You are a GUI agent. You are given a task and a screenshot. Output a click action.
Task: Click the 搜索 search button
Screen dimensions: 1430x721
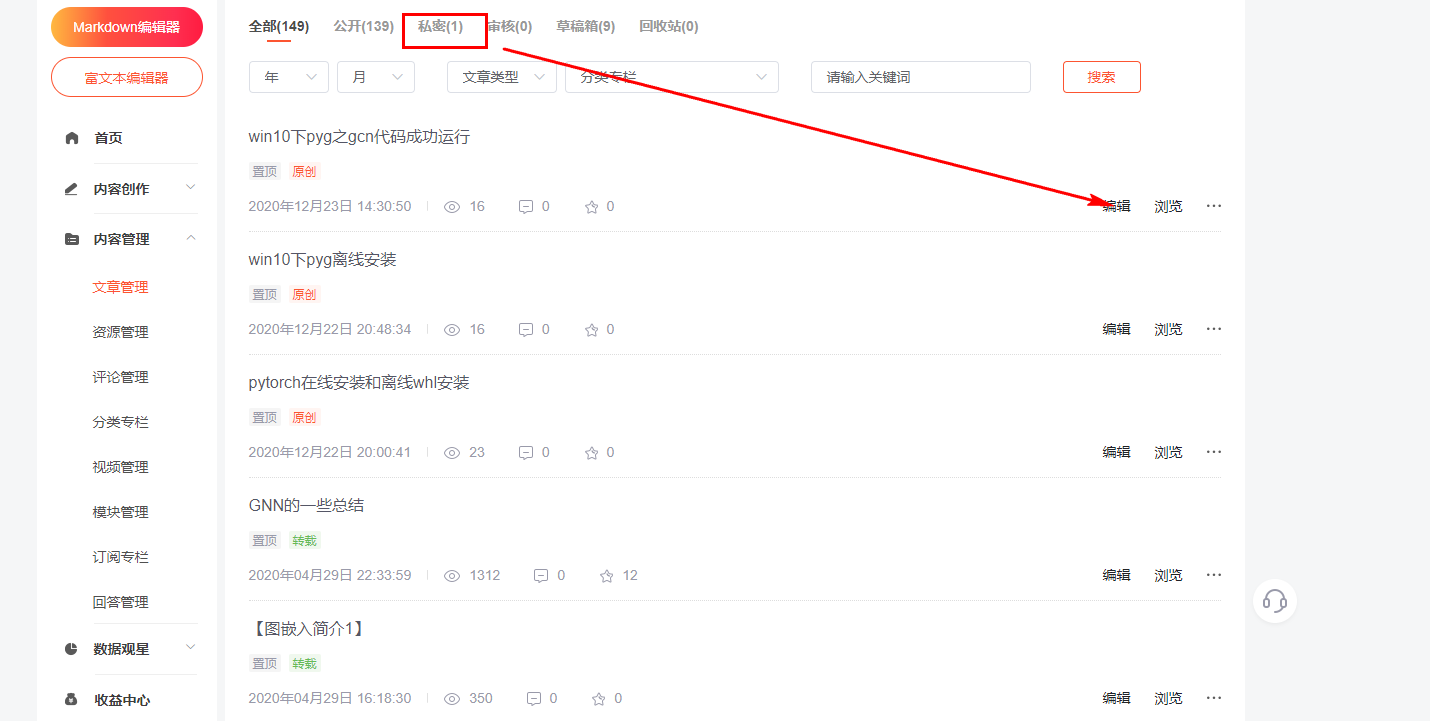tap(1102, 77)
